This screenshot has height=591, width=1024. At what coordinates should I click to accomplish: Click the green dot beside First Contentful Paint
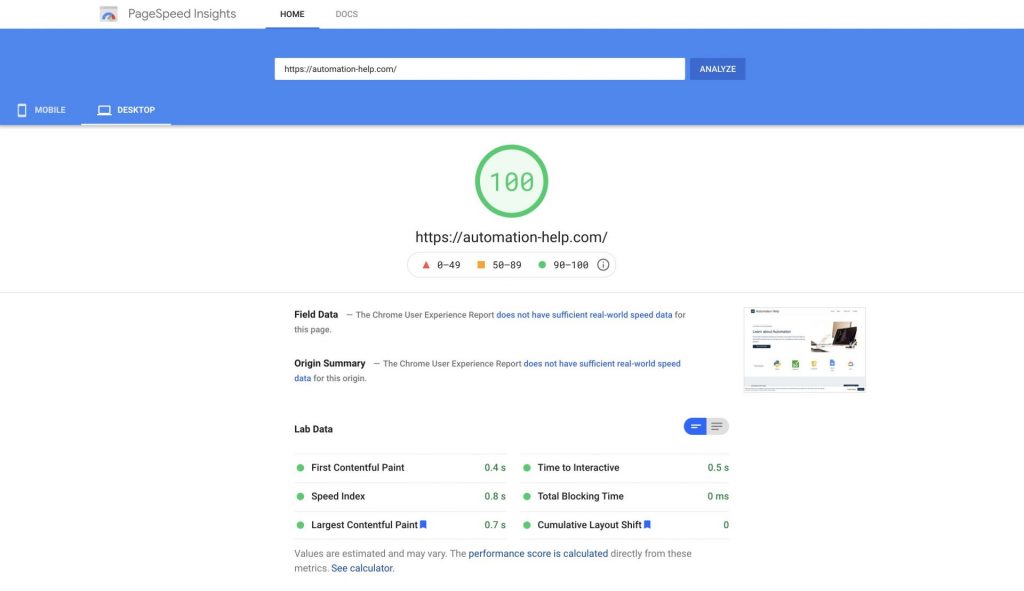click(x=300, y=468)
